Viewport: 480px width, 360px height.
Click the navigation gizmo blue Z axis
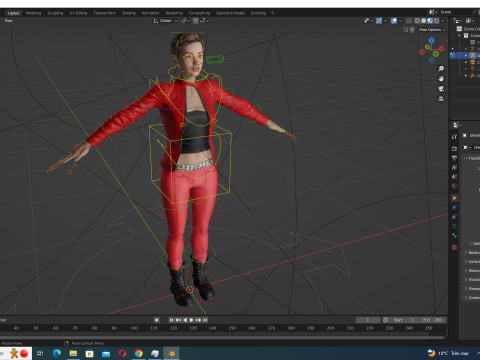click(x=432, y=40)
